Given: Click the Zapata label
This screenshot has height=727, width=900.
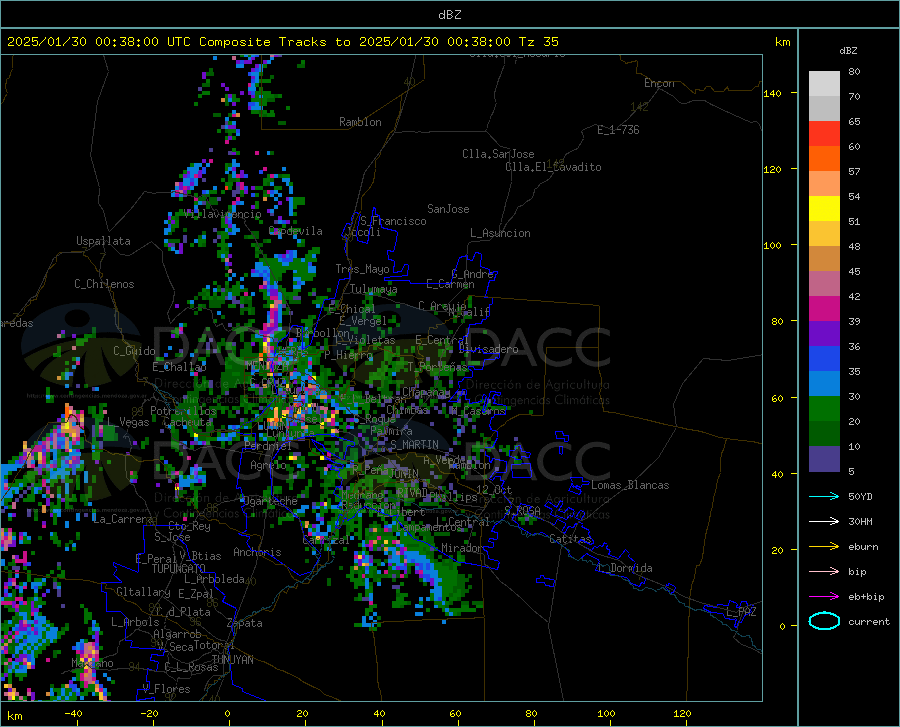Looking at the screenshot, I should 245,623.
